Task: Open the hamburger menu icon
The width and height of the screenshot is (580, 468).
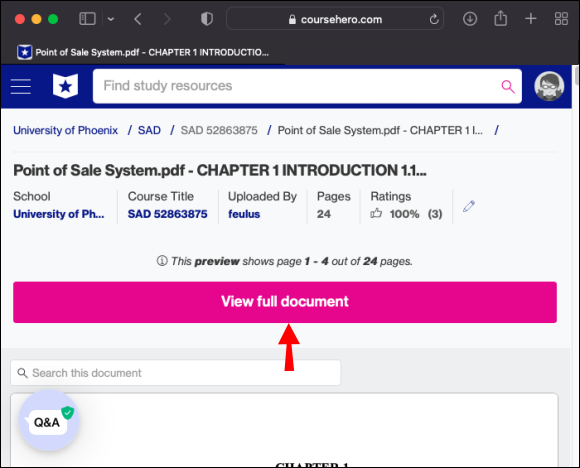Action: point(21,86)
